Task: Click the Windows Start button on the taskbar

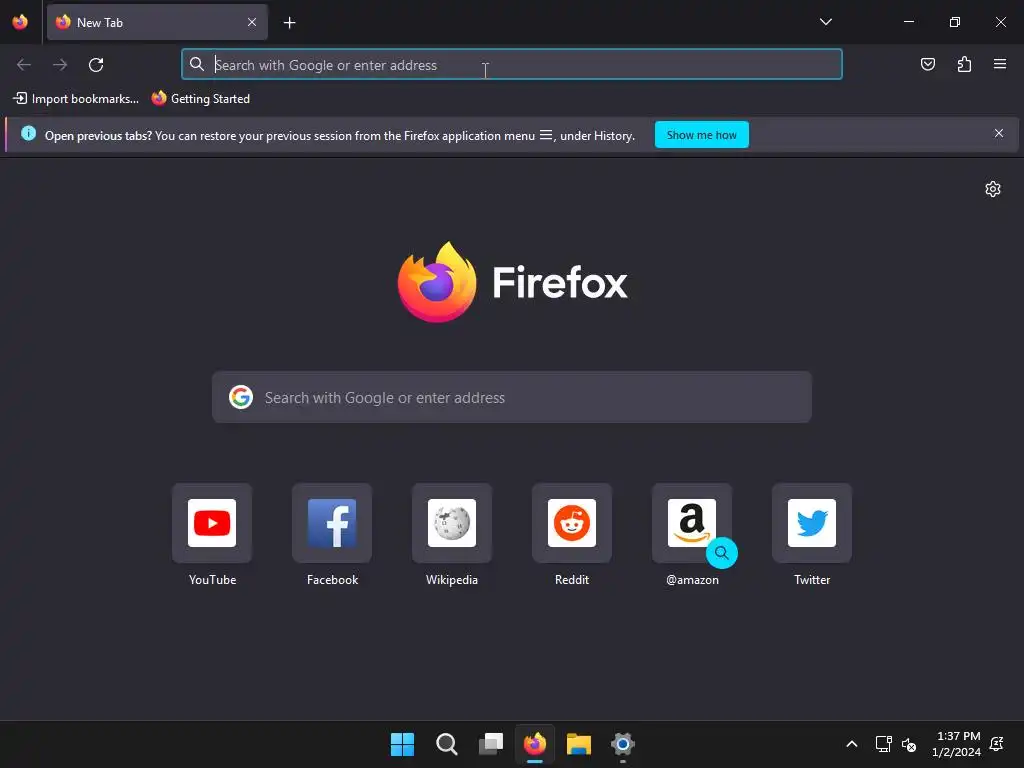Action: coord(402,744)
